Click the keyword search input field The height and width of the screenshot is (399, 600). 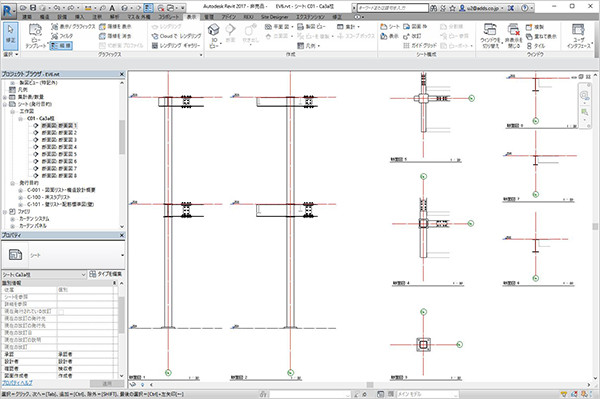click(393, 8)
